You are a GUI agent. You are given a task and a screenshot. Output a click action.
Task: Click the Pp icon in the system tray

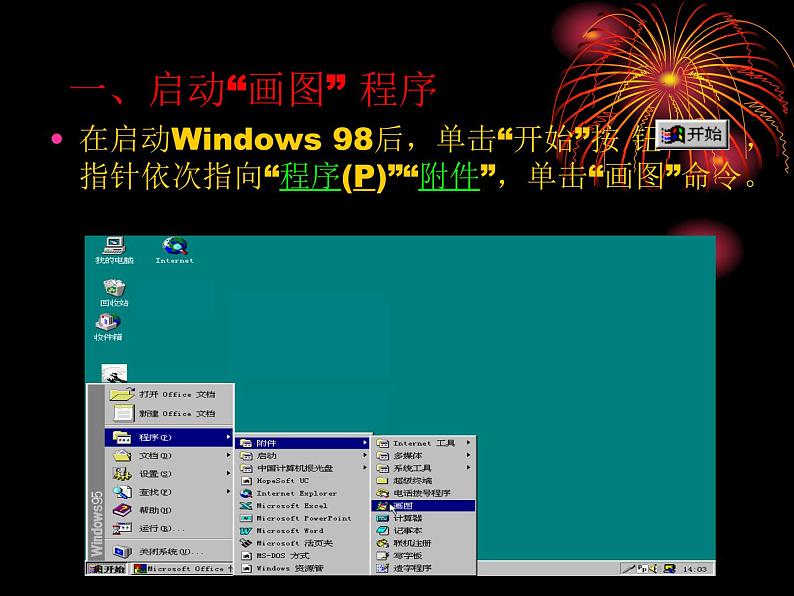pyautogui.click(x=642, y=569)
